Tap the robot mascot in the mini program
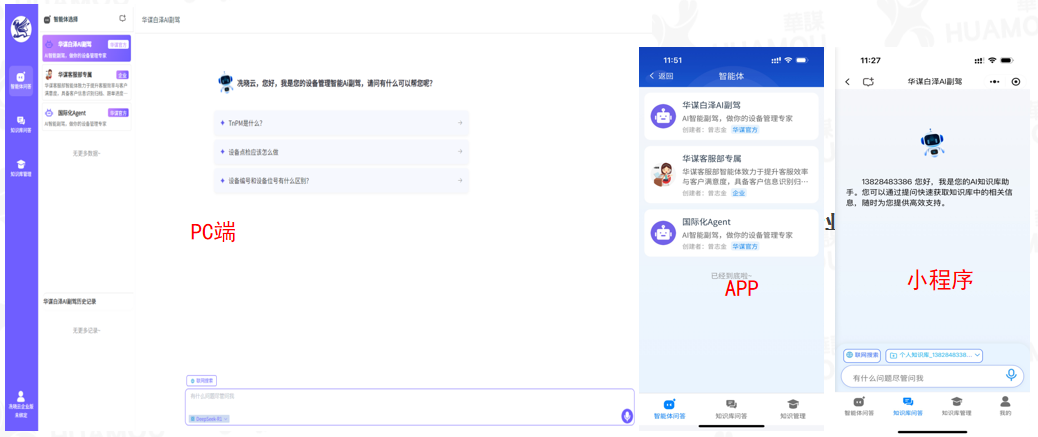This screenshot has width=1038, height=437. click(933, 143)
